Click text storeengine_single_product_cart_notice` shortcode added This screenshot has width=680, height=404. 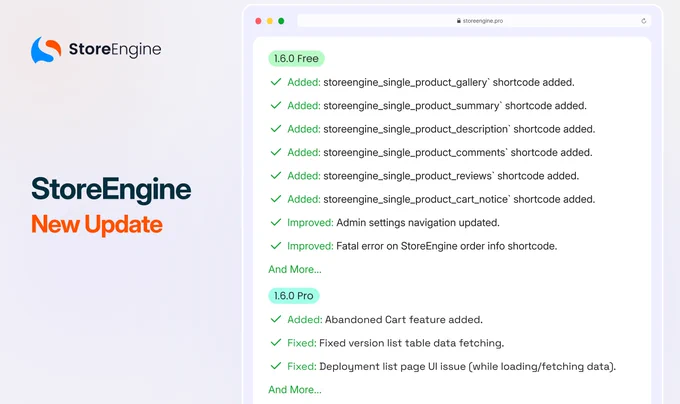tap(459, 199)
